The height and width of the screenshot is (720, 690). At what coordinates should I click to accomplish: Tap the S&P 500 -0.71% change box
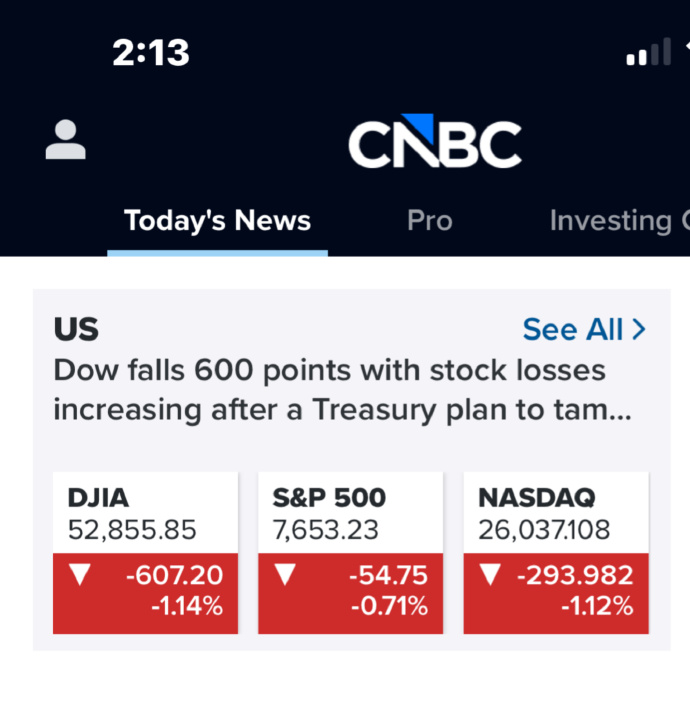click(x=351, y=594)
